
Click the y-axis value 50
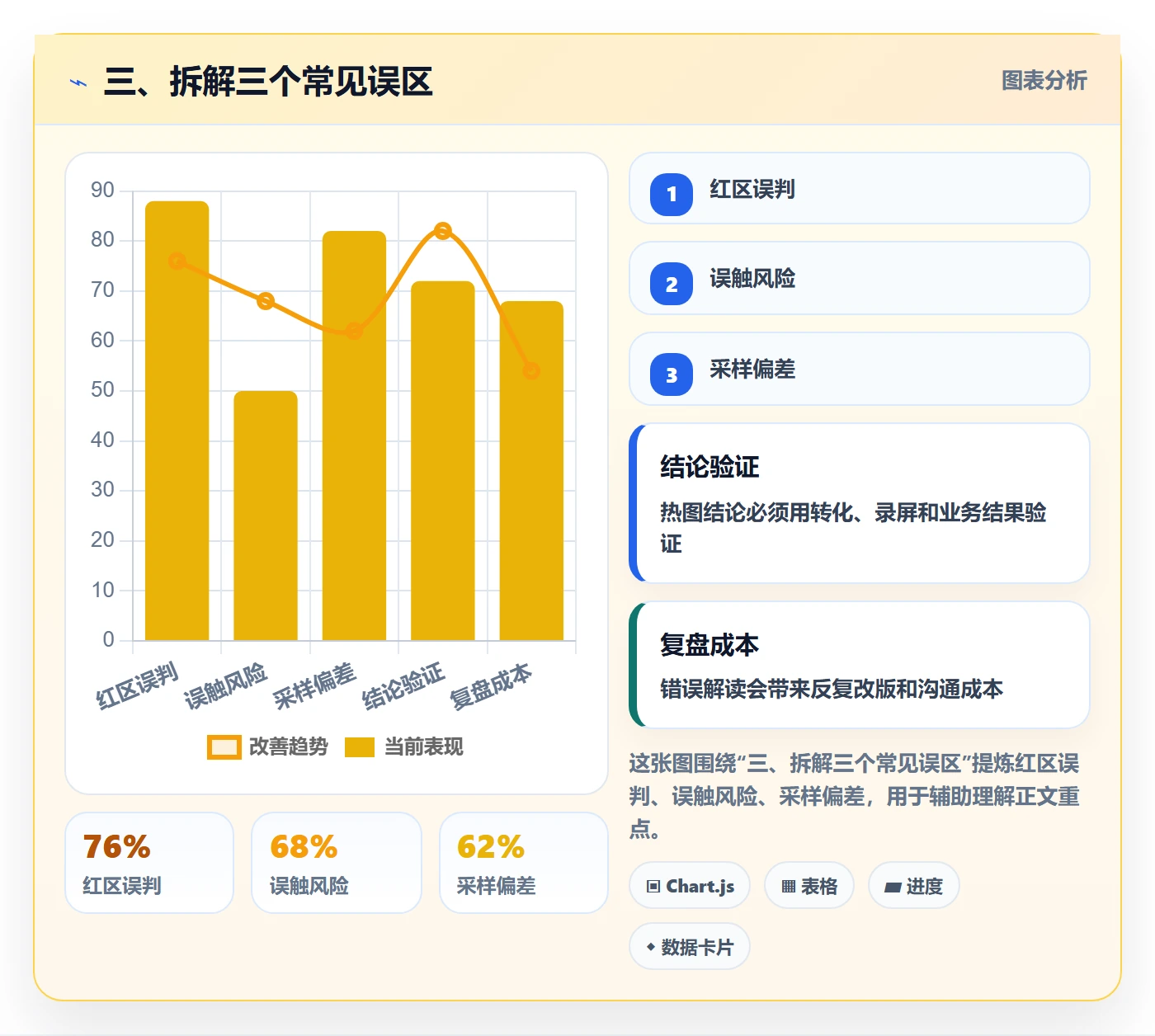pos(102,390)
